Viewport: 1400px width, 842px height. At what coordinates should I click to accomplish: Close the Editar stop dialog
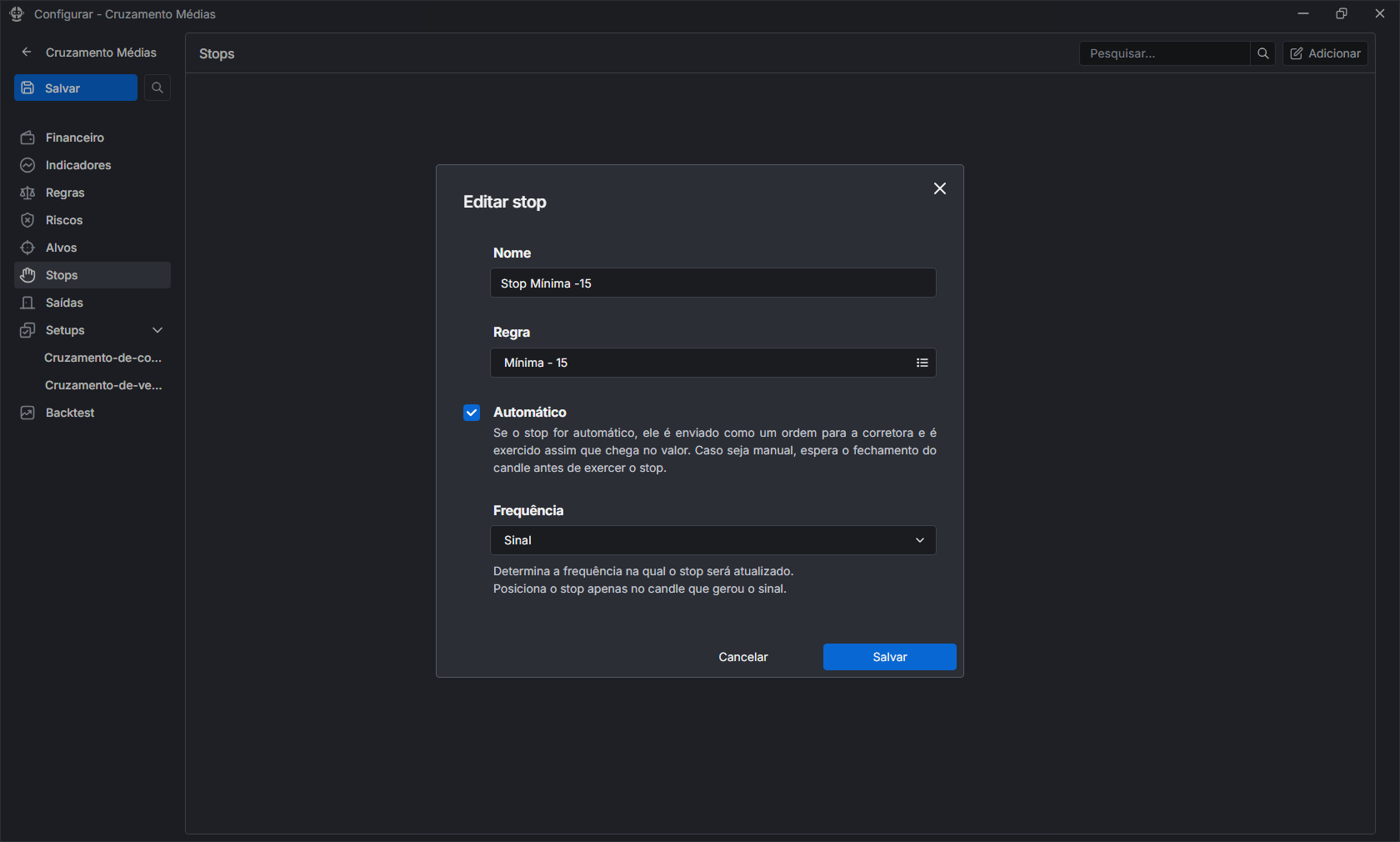coord(939,188)
